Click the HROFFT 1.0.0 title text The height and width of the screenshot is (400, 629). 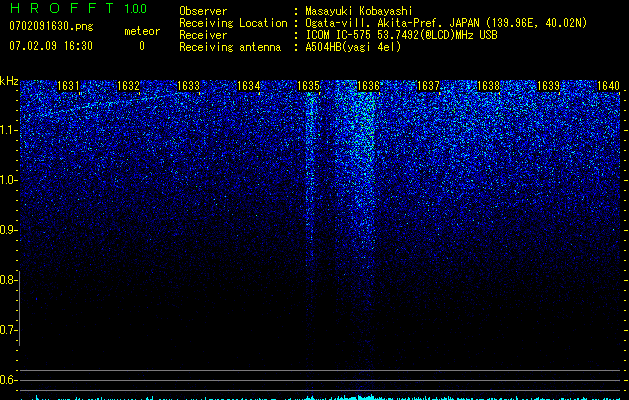78,8
